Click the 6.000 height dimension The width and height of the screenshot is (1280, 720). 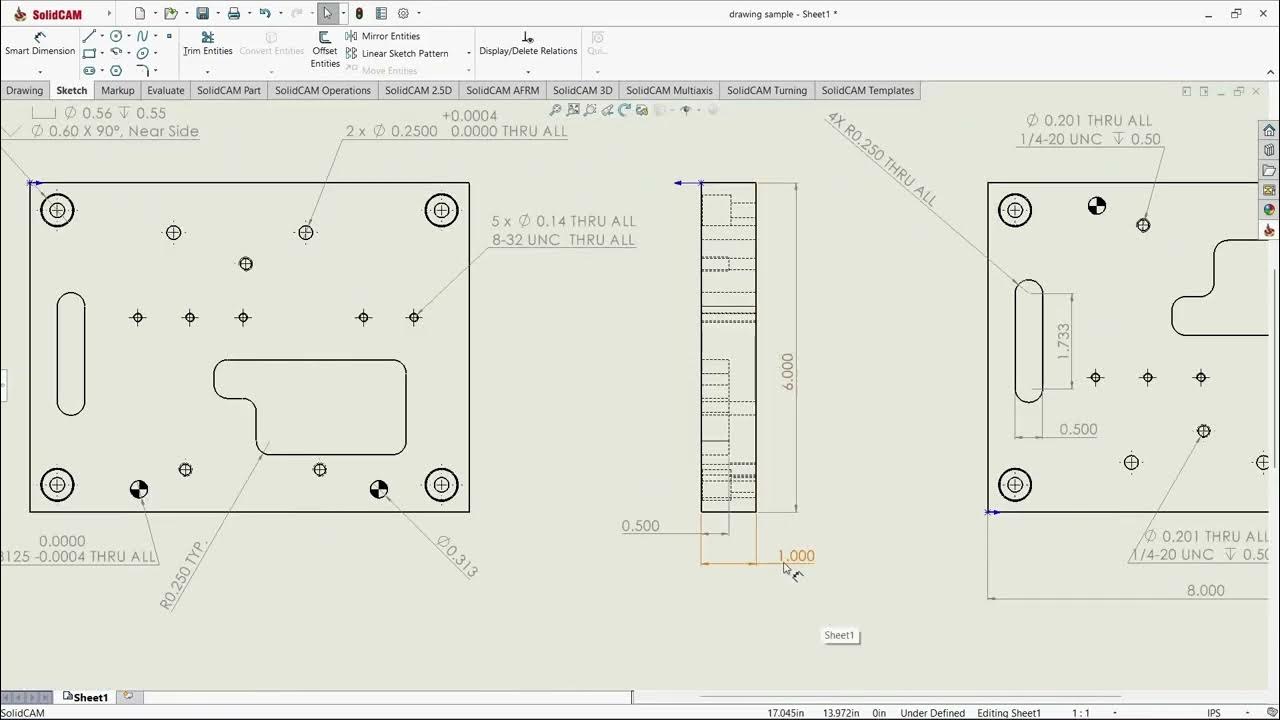(x=787, y=371)
